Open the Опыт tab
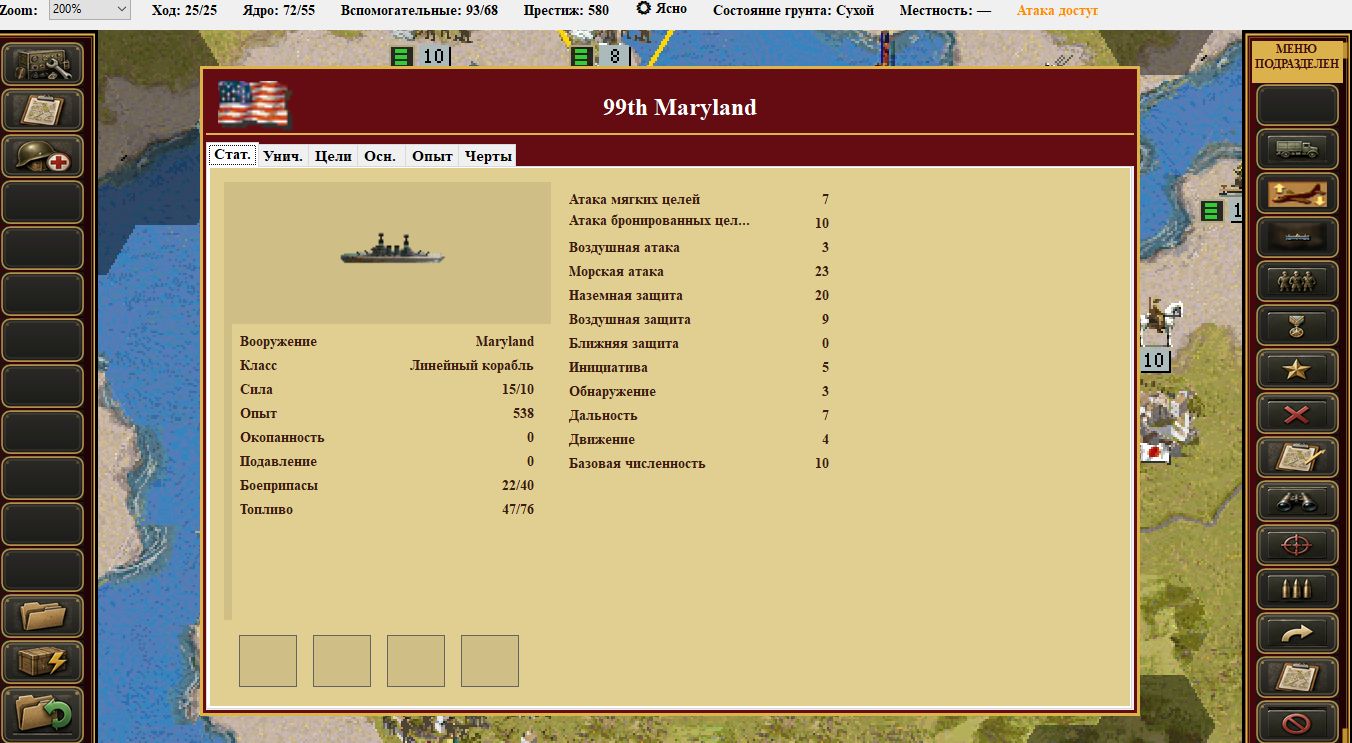This screenshot has height=743, width=1352. click(433, 156)
